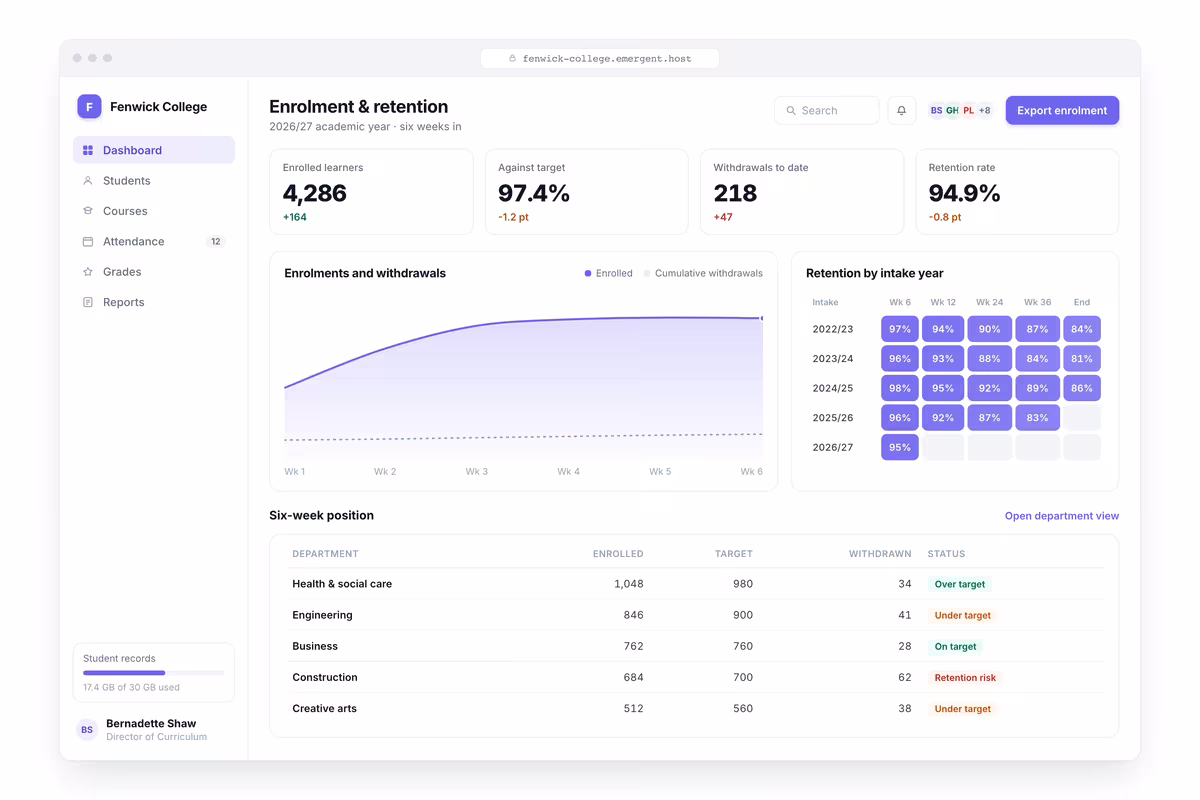1200x800 pixels.
Task: Toggle Cumulative withdrawals legend item
Action: point(703,273)
